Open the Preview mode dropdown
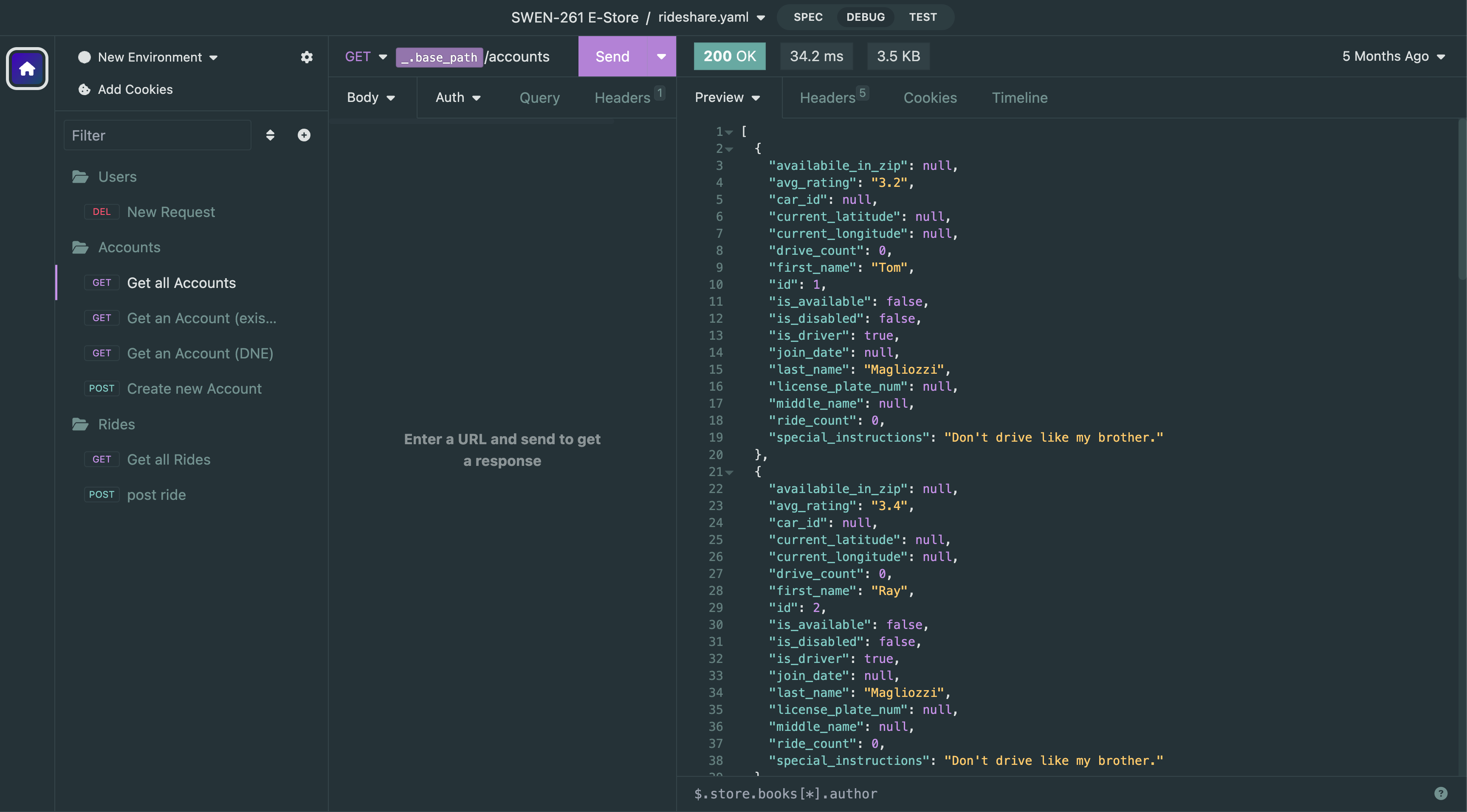 click(x=727, y=97)
